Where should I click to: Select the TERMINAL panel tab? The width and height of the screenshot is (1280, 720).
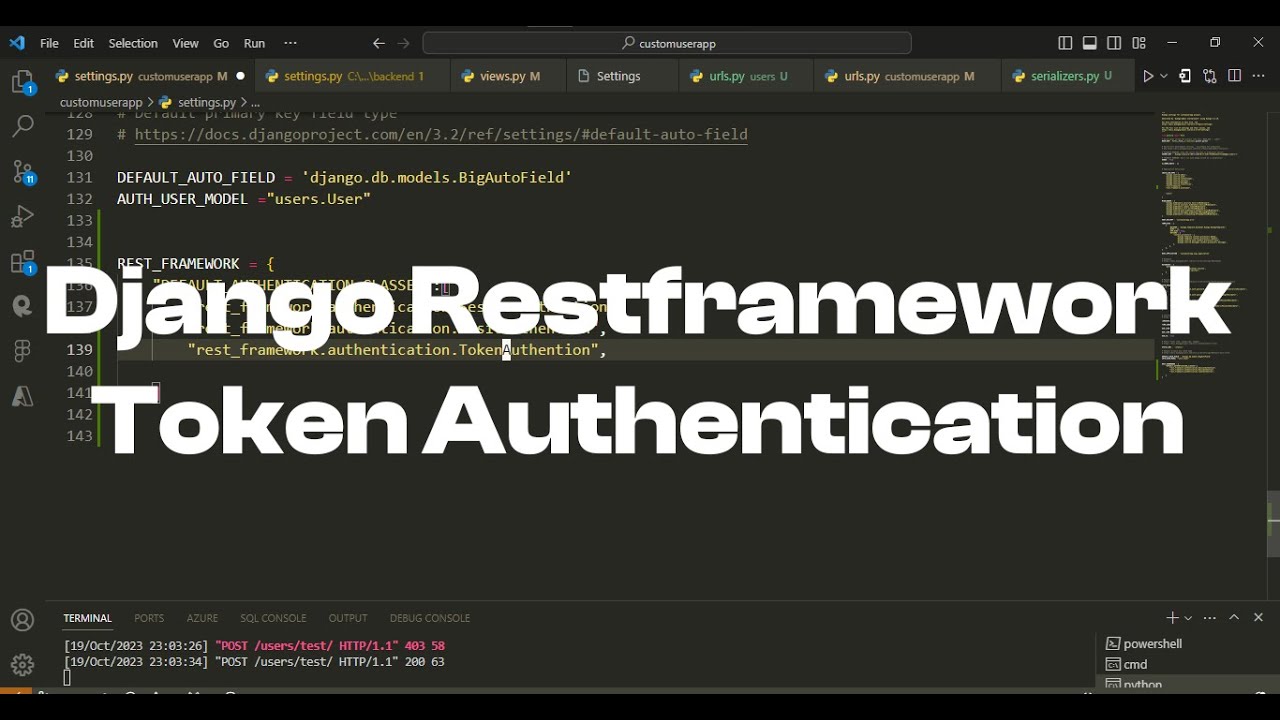(x=88, y=618)
